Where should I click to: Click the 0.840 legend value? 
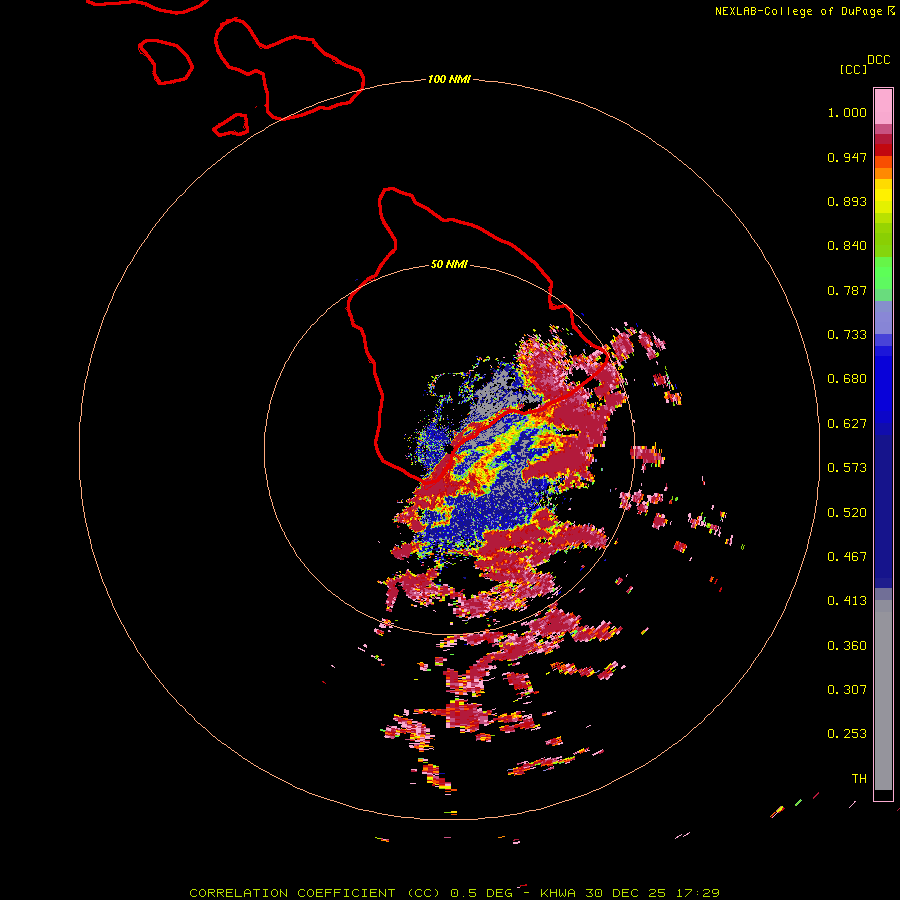point(847,246)
